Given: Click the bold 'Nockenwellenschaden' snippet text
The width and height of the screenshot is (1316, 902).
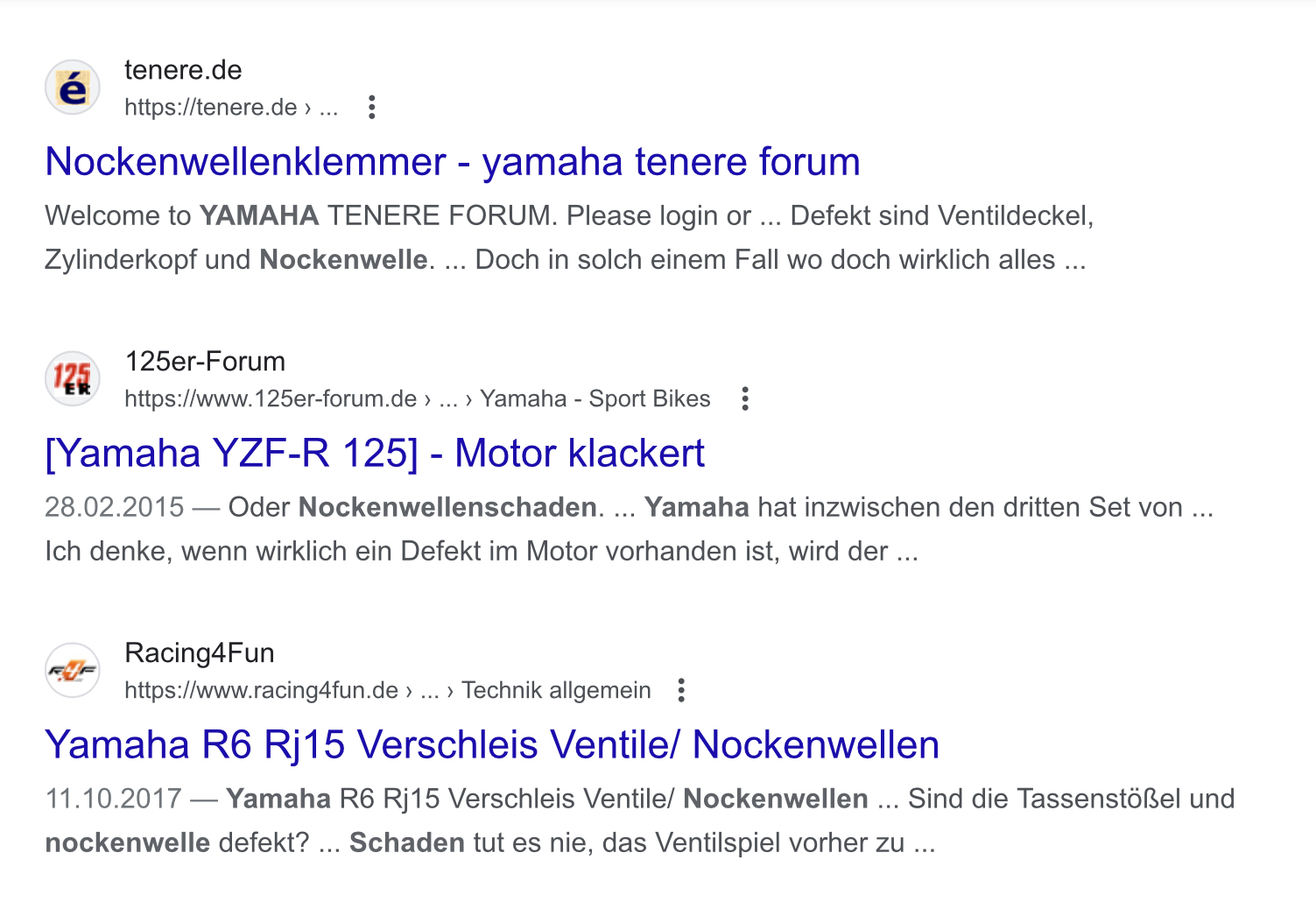Looking at the screenshot, I should [x=448, y=508].
